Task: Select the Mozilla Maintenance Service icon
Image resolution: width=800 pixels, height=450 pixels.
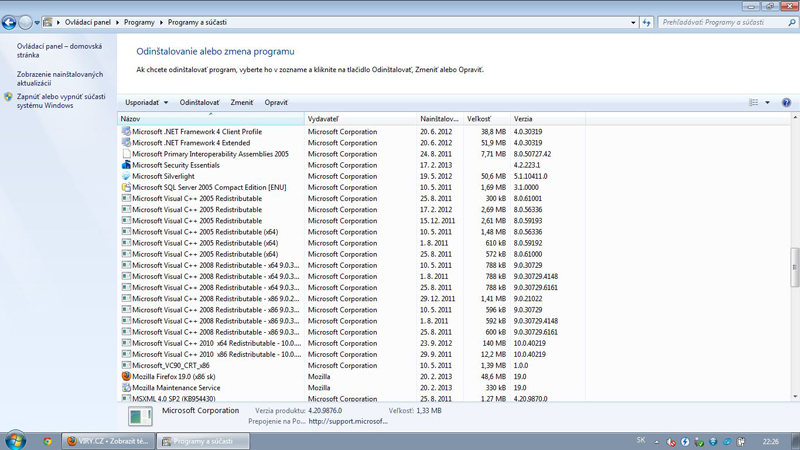Action: (x=126, y=387)
